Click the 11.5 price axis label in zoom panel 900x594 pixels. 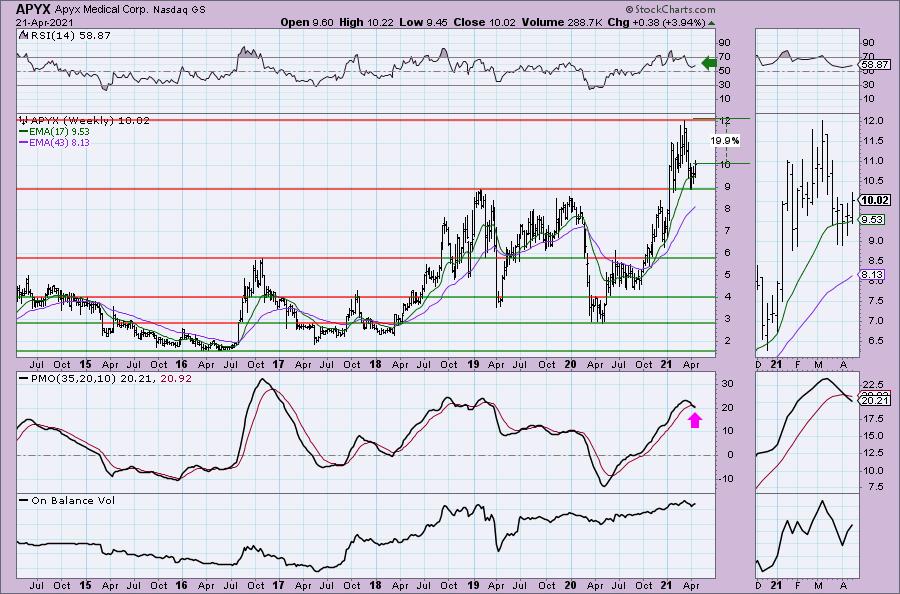[x=872, y=141]
